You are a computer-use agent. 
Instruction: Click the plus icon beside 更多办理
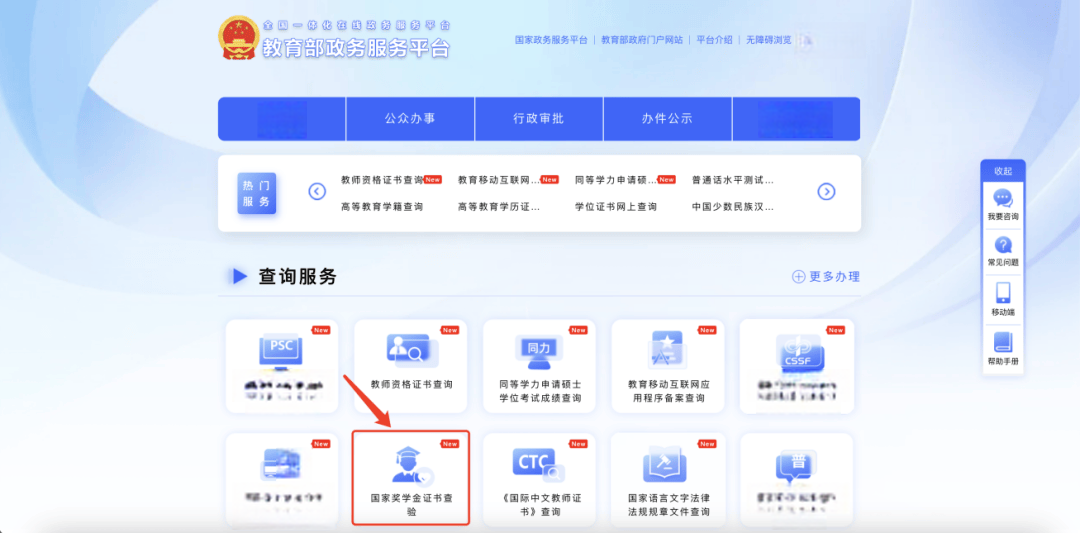798,277
